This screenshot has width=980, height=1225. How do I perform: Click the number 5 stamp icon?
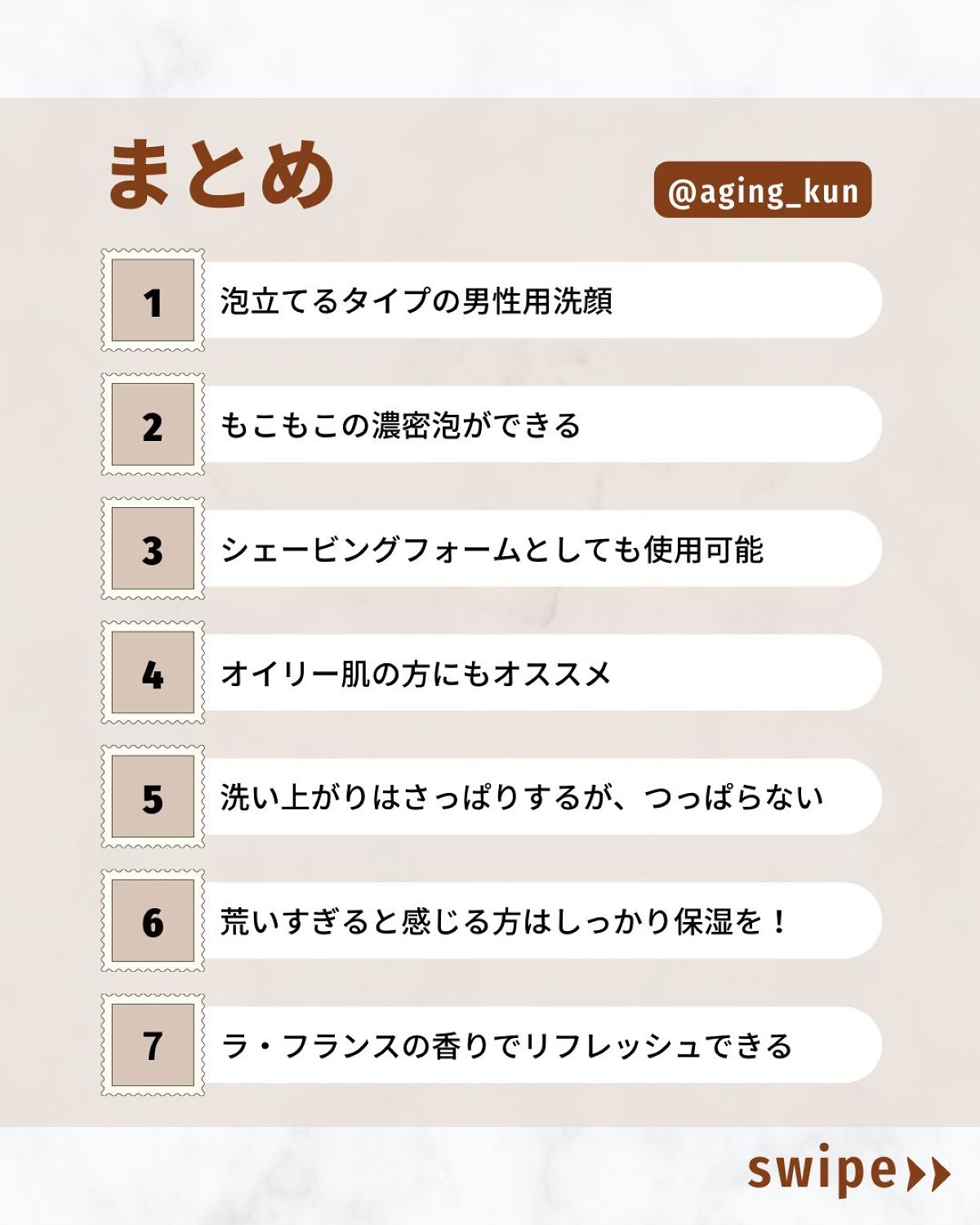click(x=153, y=797)
